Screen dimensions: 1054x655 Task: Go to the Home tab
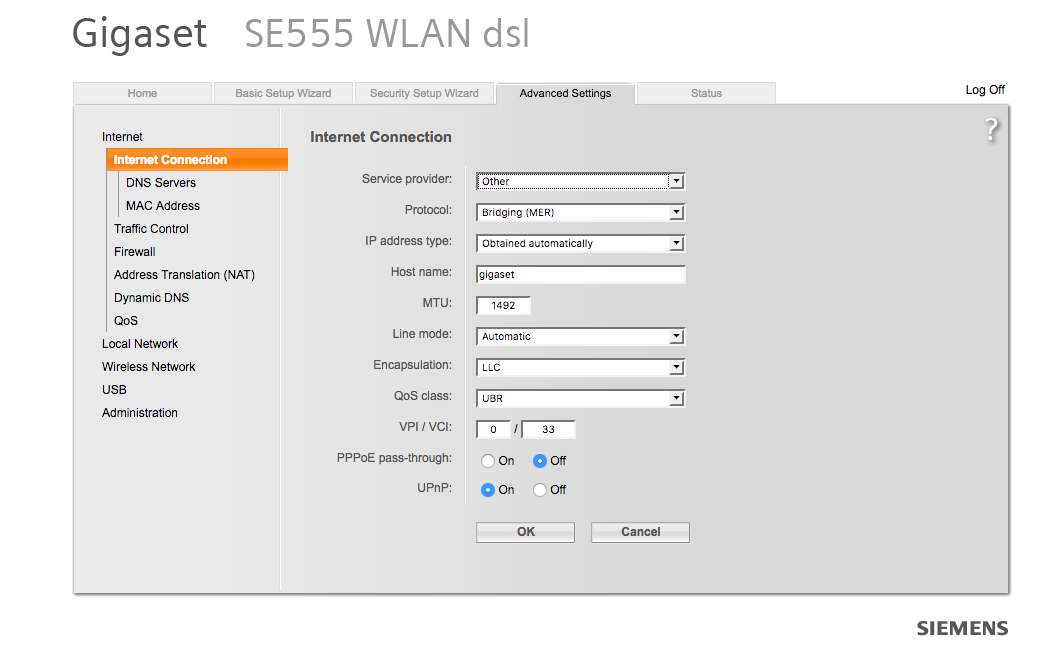pos(142,93)
